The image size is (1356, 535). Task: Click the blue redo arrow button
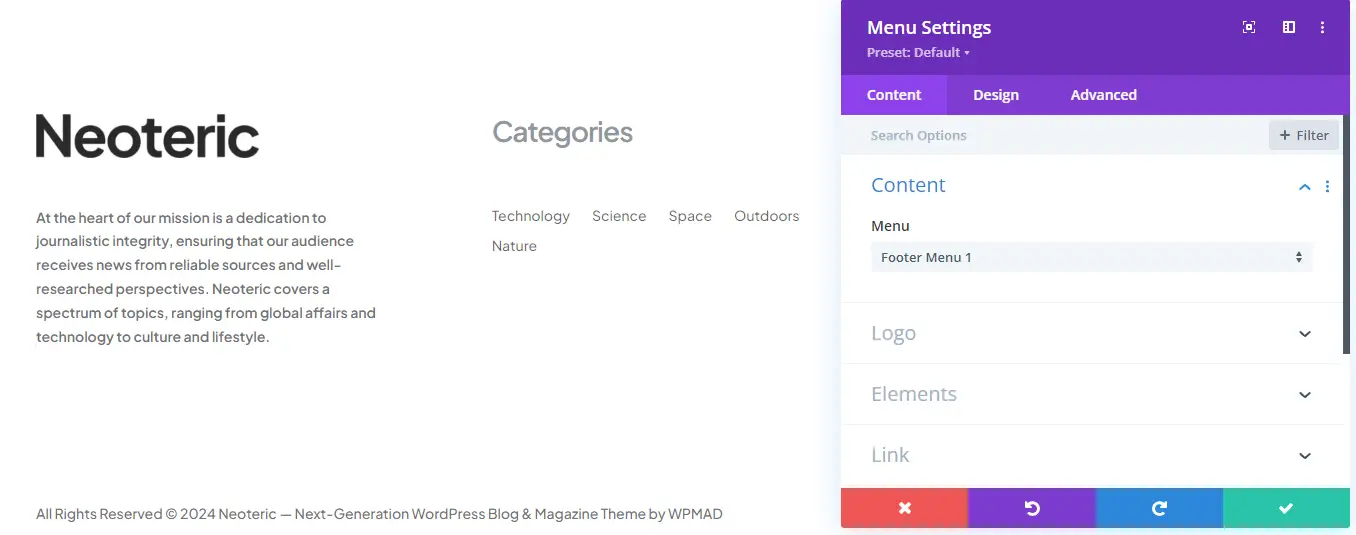[x=1159, y=508]
